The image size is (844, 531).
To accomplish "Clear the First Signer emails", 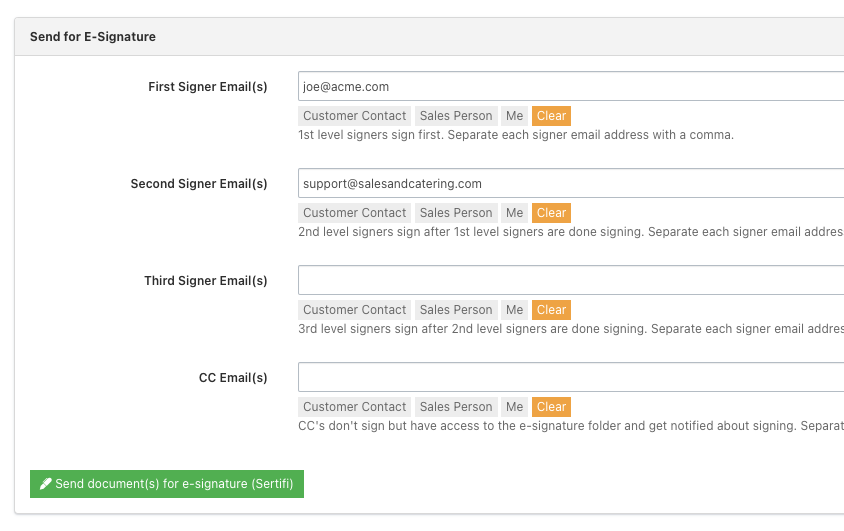I will click(551, 116).
